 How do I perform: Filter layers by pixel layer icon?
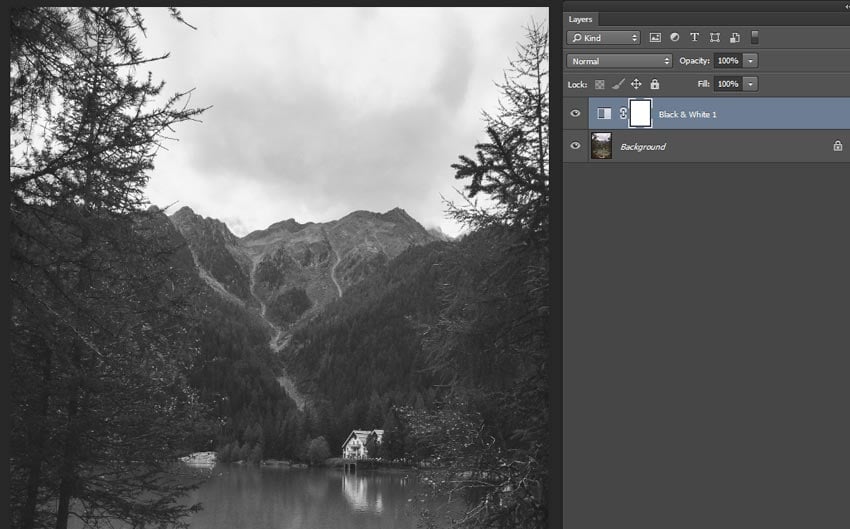pos(655,37)
